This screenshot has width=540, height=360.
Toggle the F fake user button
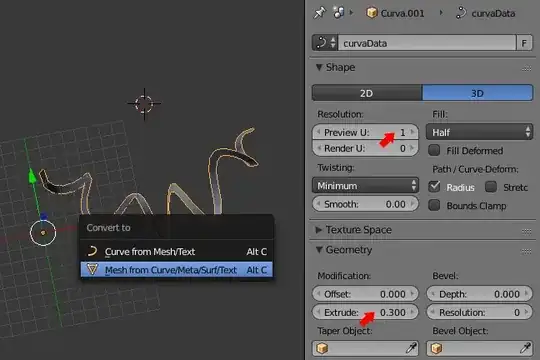(524, 43)
